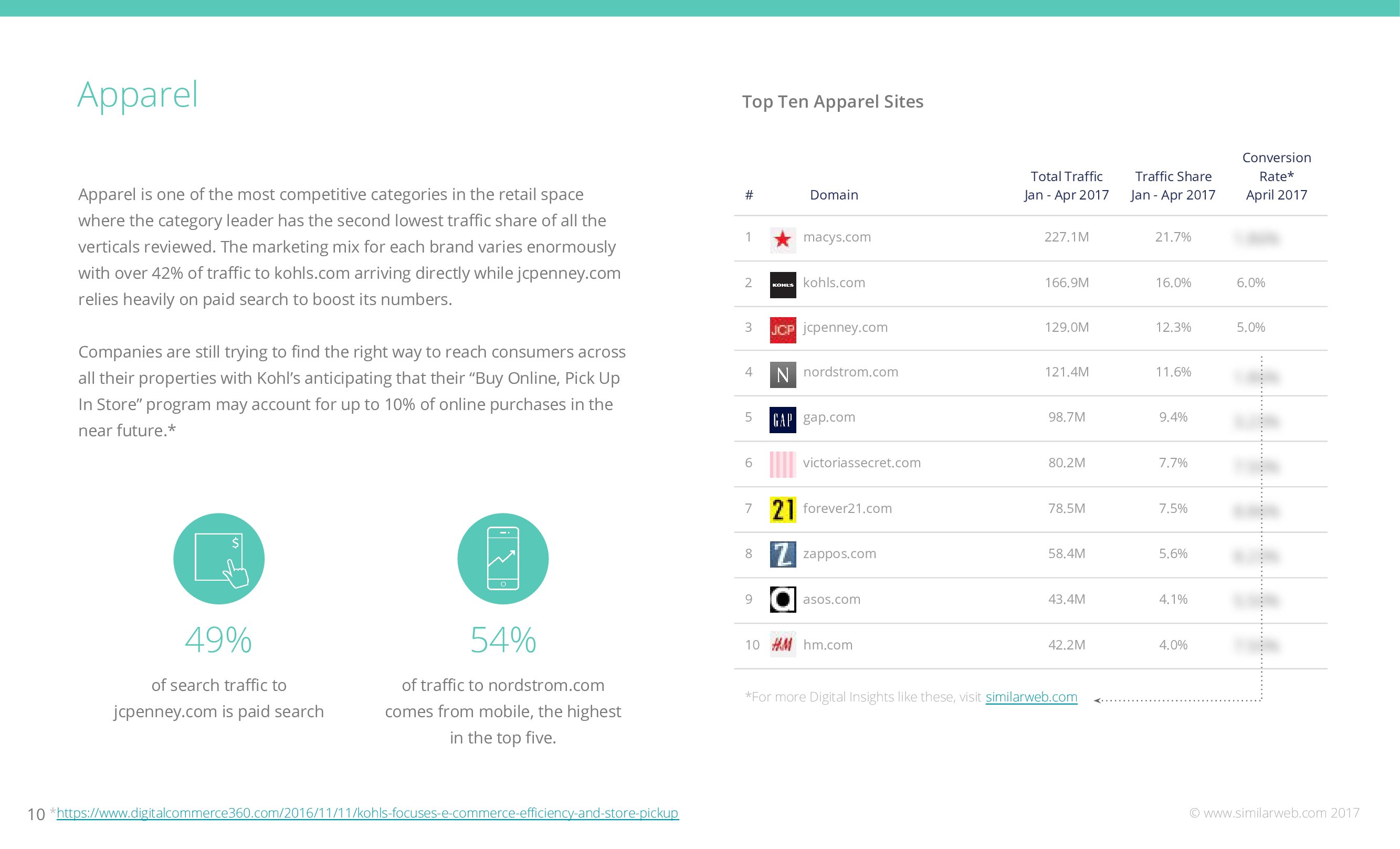1400x849 pixels.
Task: Click the H&M red logo icon
Action: click(782, 644)
